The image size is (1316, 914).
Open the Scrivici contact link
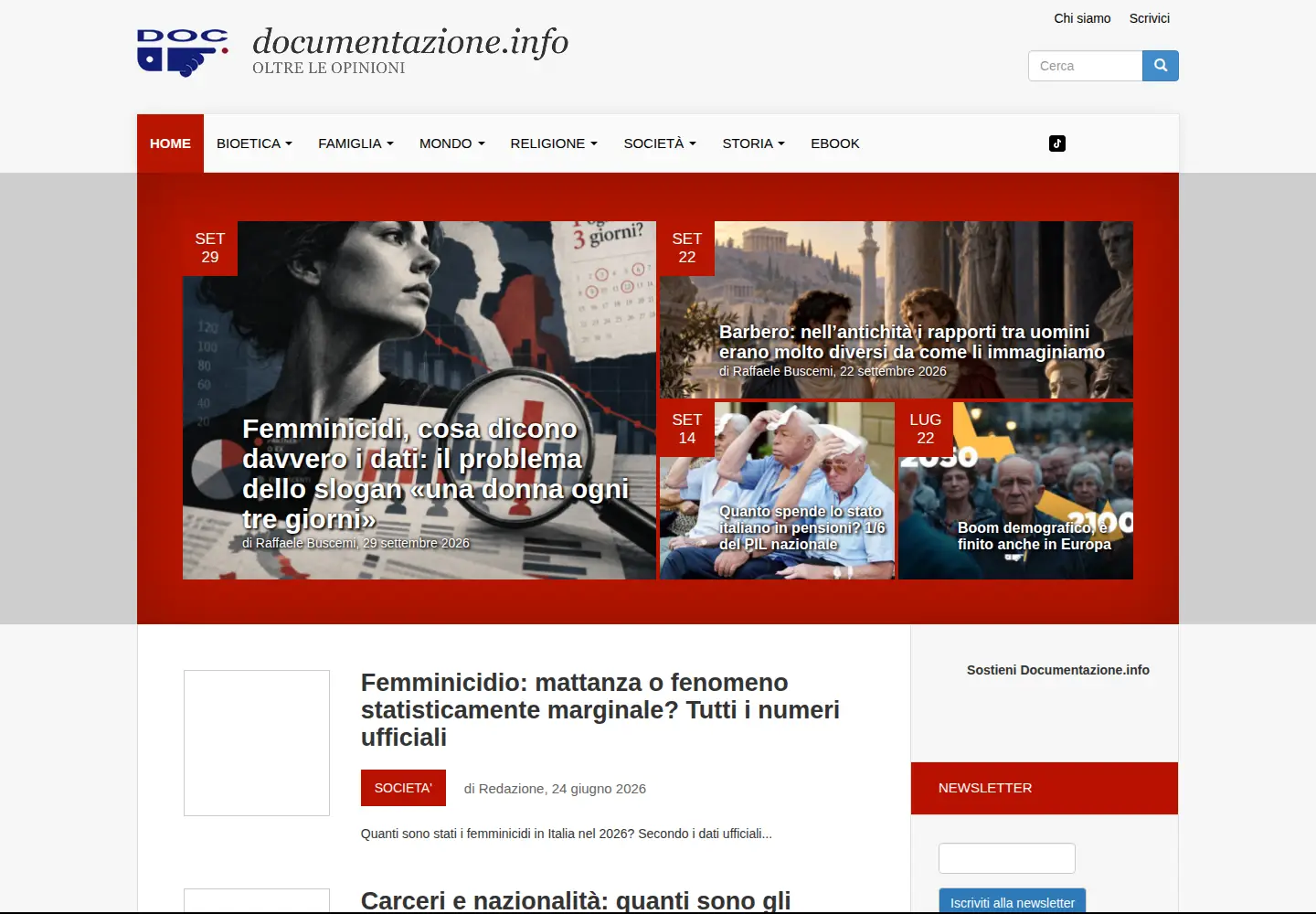click(1149, 18)
